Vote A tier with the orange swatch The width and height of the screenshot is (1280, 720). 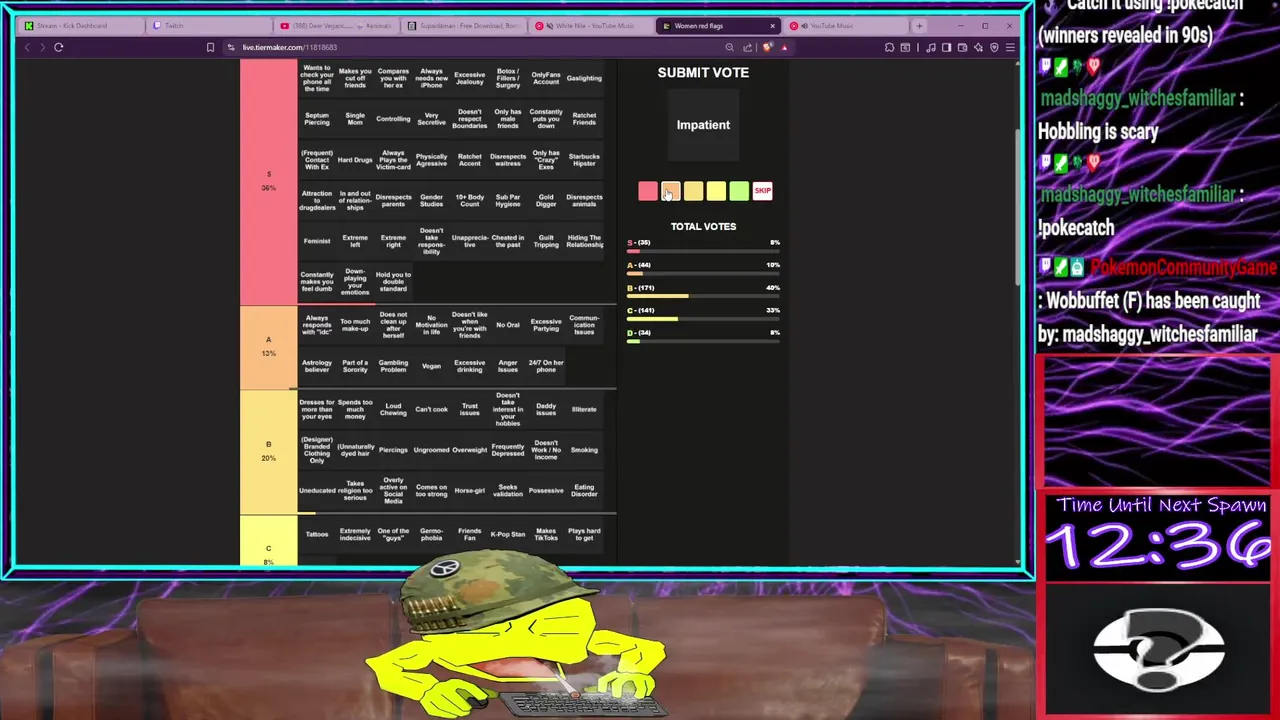(670, 191)
